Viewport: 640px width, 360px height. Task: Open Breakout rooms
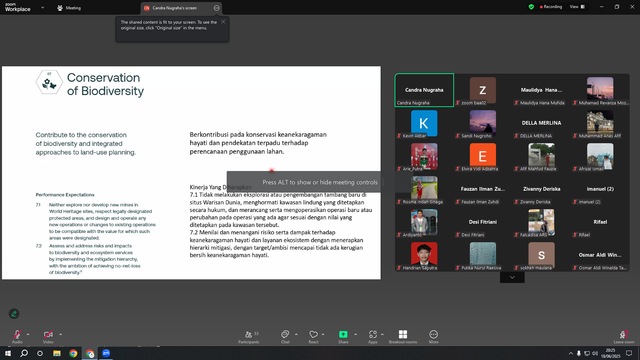403,337
